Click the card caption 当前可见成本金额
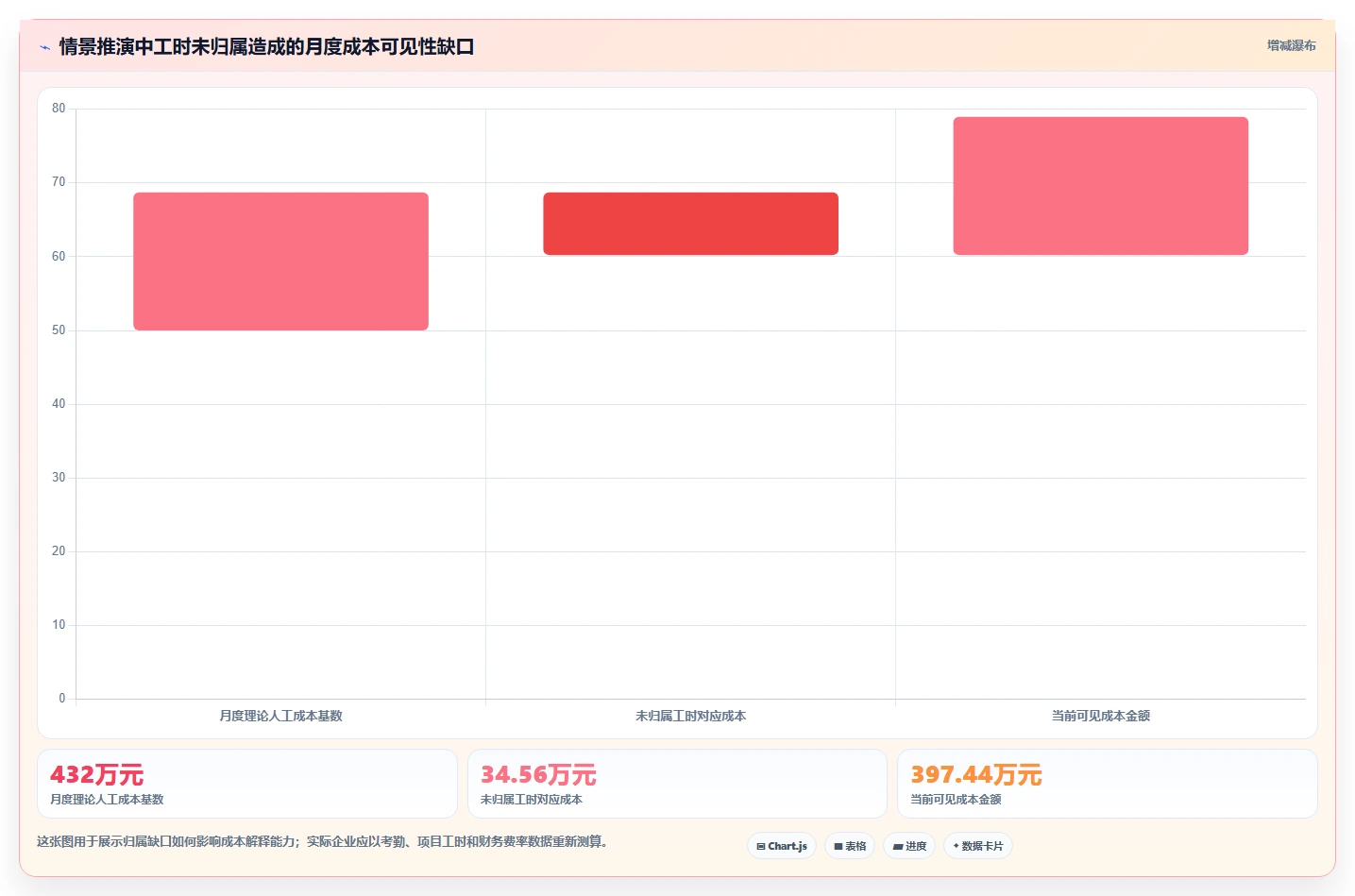This screenshot has width=1355, height=896. coord(956,799)
